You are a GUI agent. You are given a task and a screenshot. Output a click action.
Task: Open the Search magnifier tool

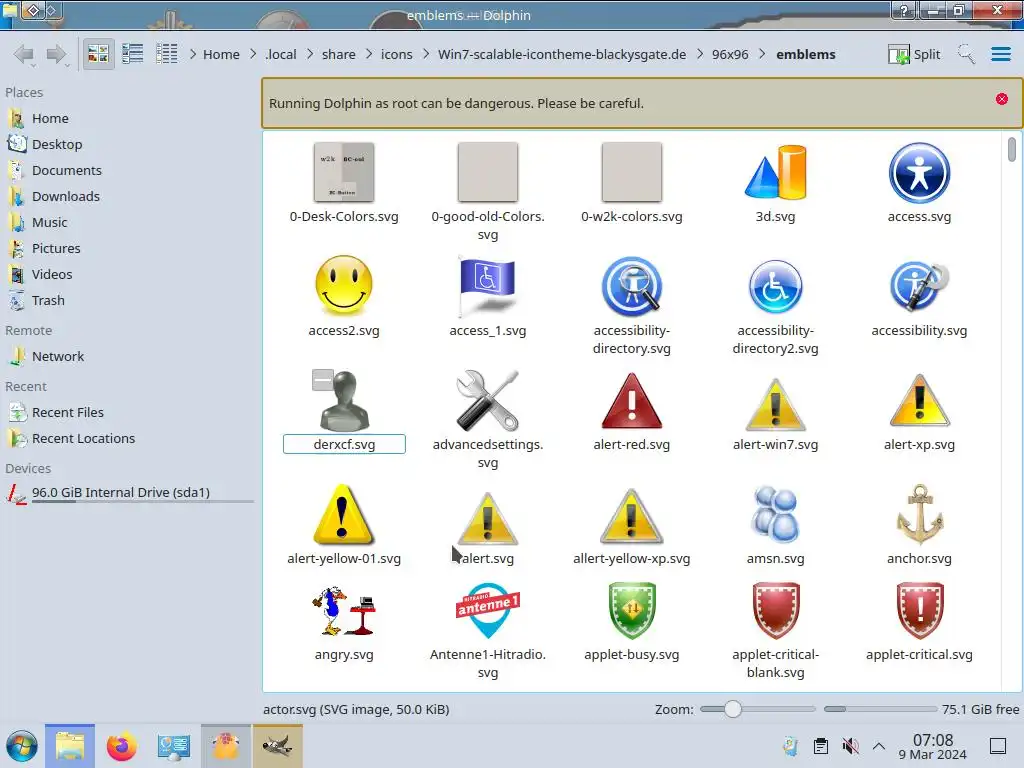[966, 54]
